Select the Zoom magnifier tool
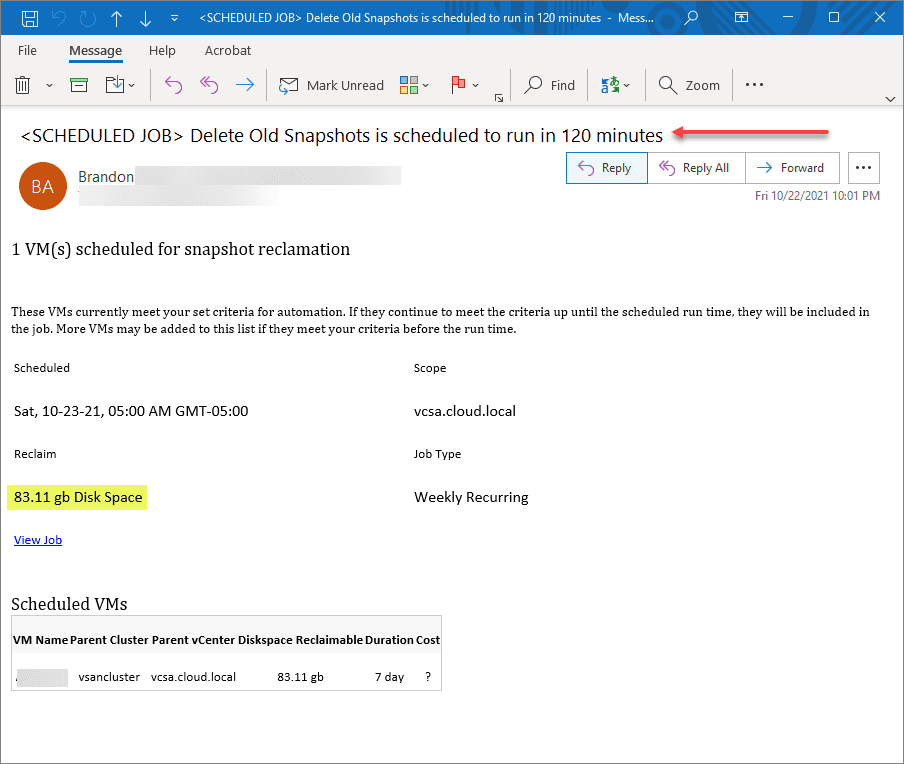Screen dimensions: 904x764 pyautogui.click(x=689, y=85)
